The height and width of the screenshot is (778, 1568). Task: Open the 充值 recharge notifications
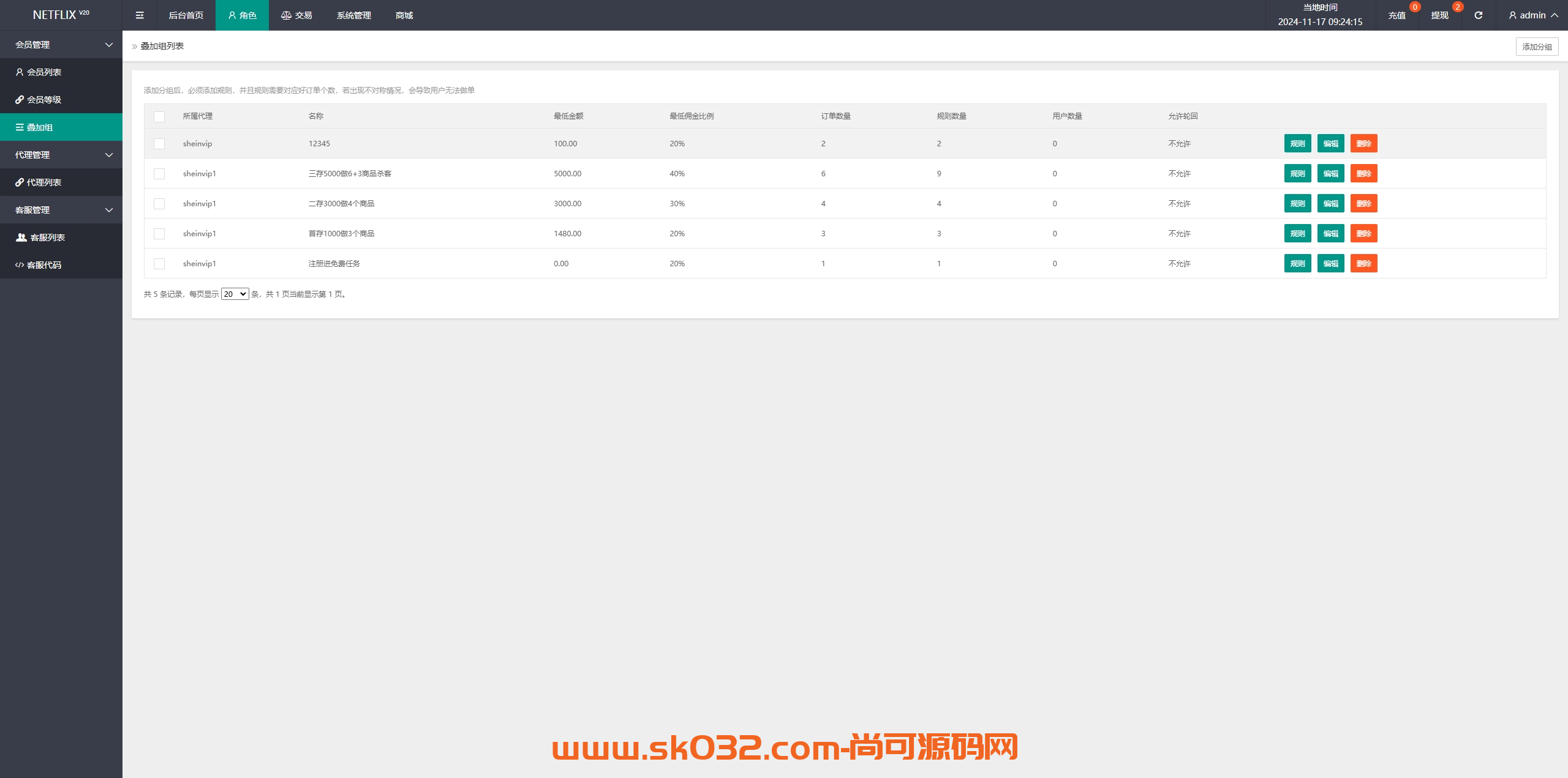1397,15
